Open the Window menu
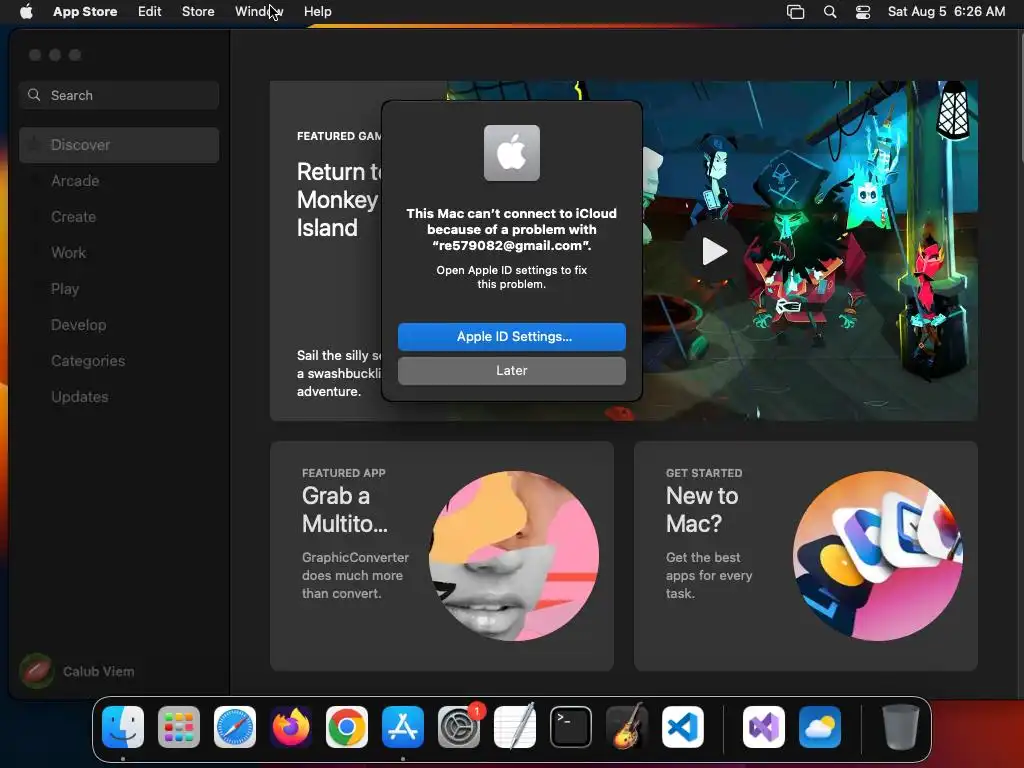This screenshot has height=768, width=1024. pos(259,11)
